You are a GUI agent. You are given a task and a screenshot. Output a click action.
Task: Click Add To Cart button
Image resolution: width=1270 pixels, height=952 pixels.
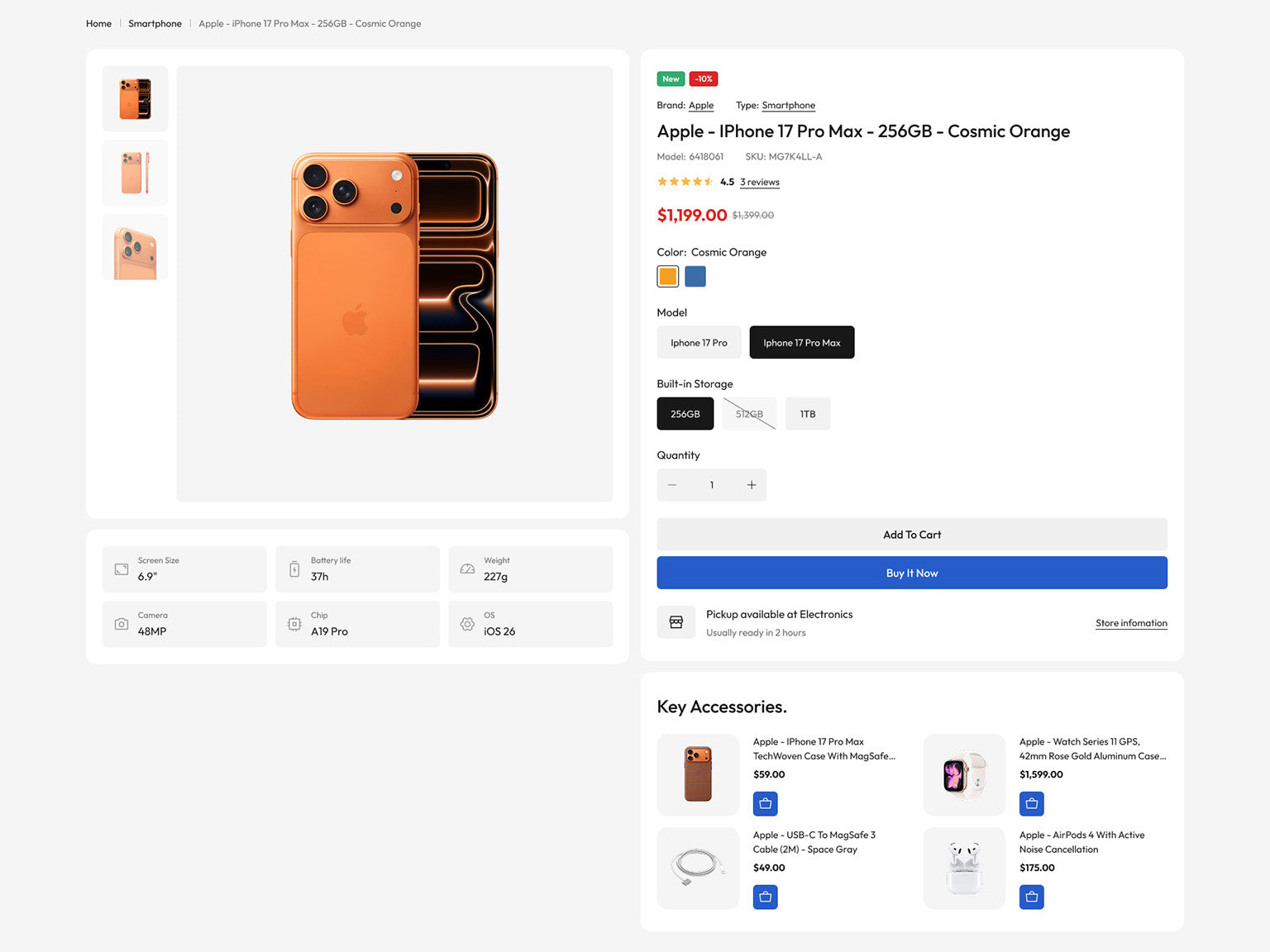point(911,535)
